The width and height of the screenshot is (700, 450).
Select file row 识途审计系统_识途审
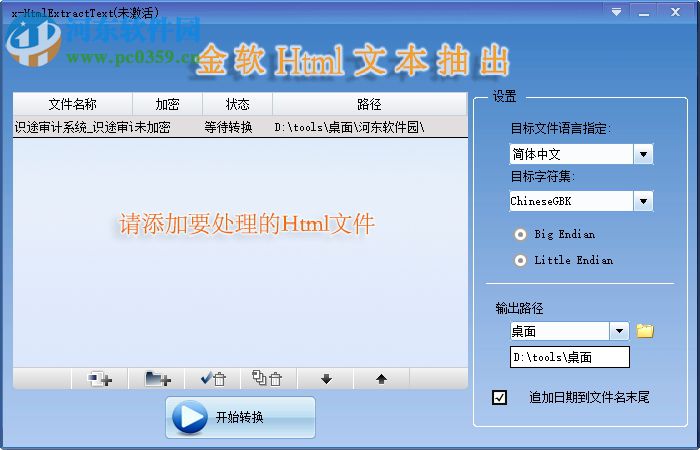pyautogui.click(x=240, y=127)
